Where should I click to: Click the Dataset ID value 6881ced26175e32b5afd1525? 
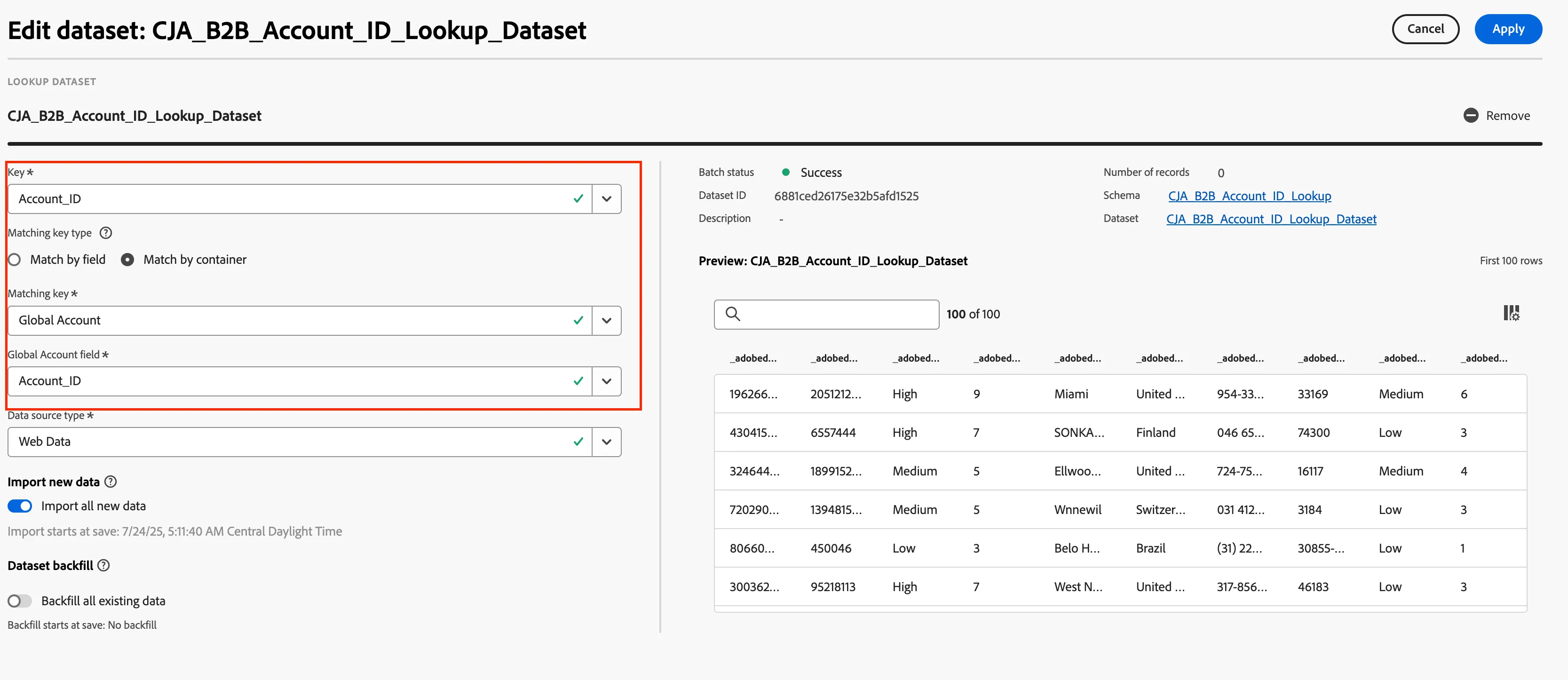click(x=846, y=196)
